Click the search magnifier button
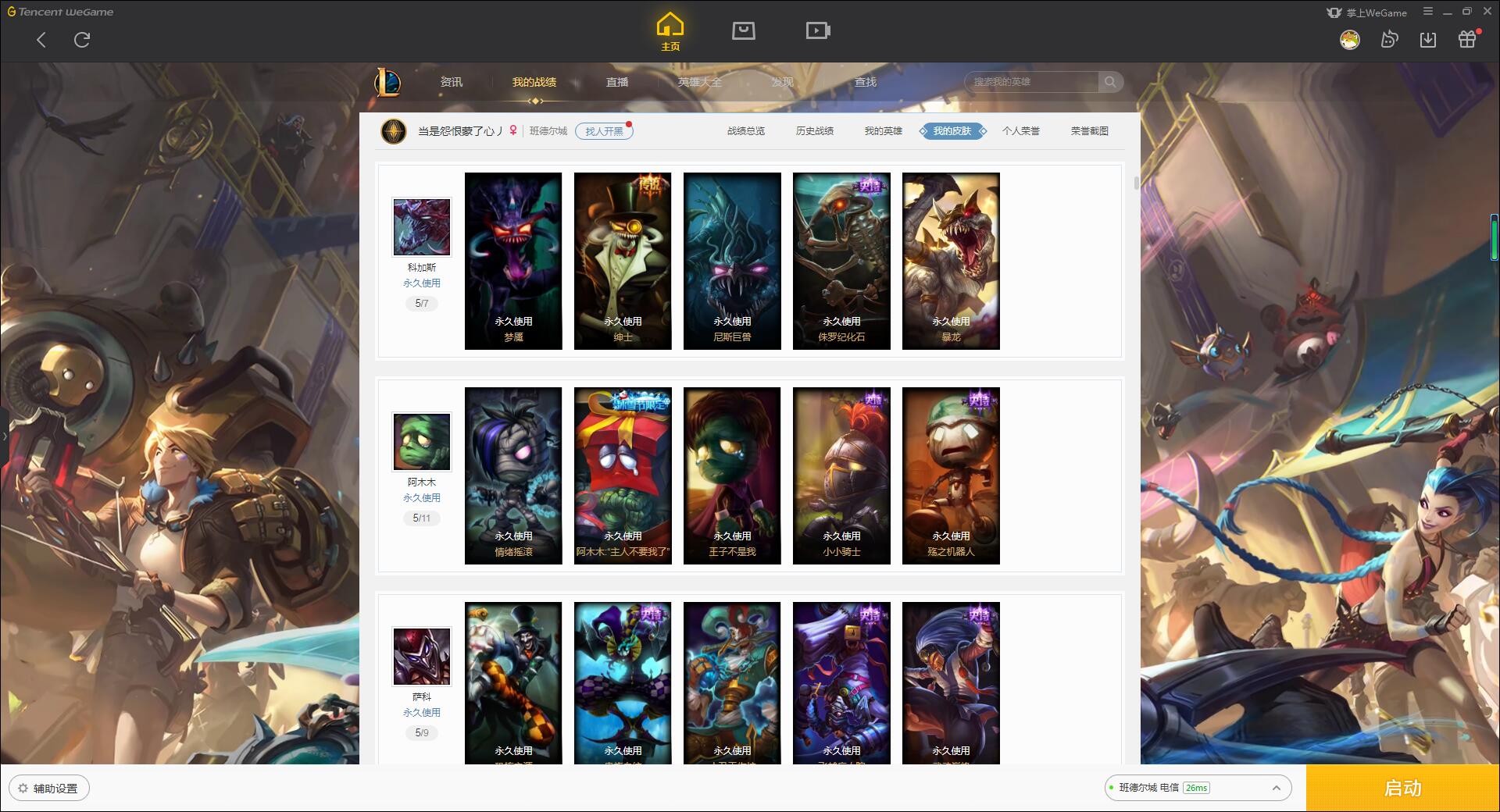The height and width of the screenshot is (812, 1500). point(1110,82)
